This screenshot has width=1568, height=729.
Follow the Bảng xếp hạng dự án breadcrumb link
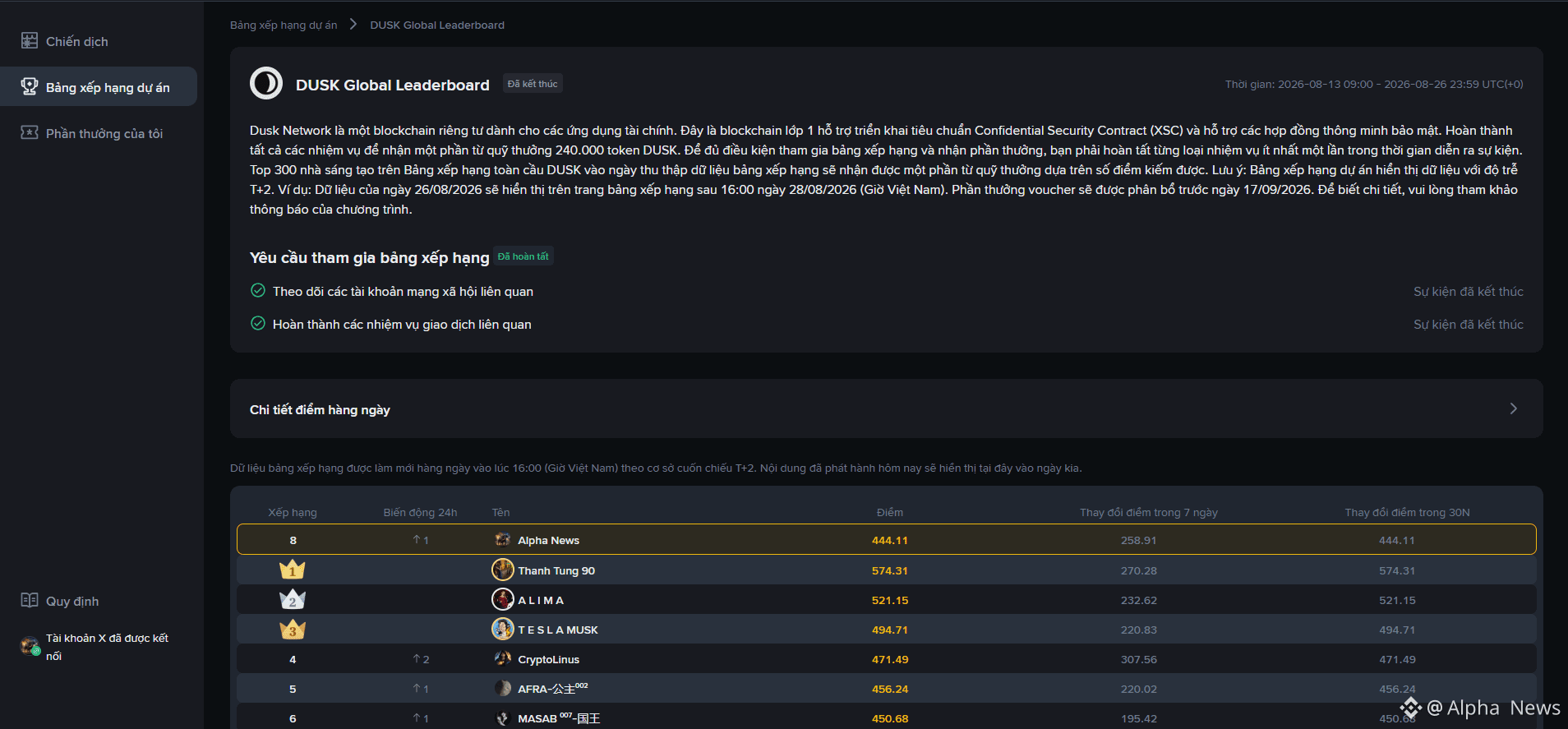pos(284,25)
